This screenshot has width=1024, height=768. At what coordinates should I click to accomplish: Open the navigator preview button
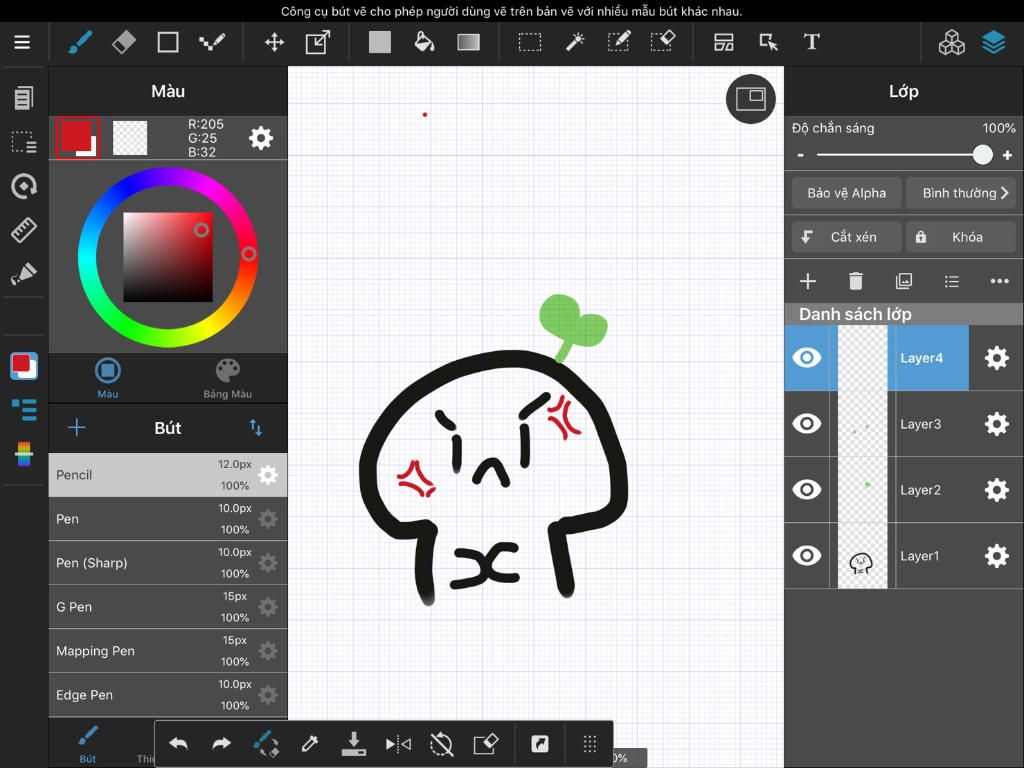[x=750, y=99]
